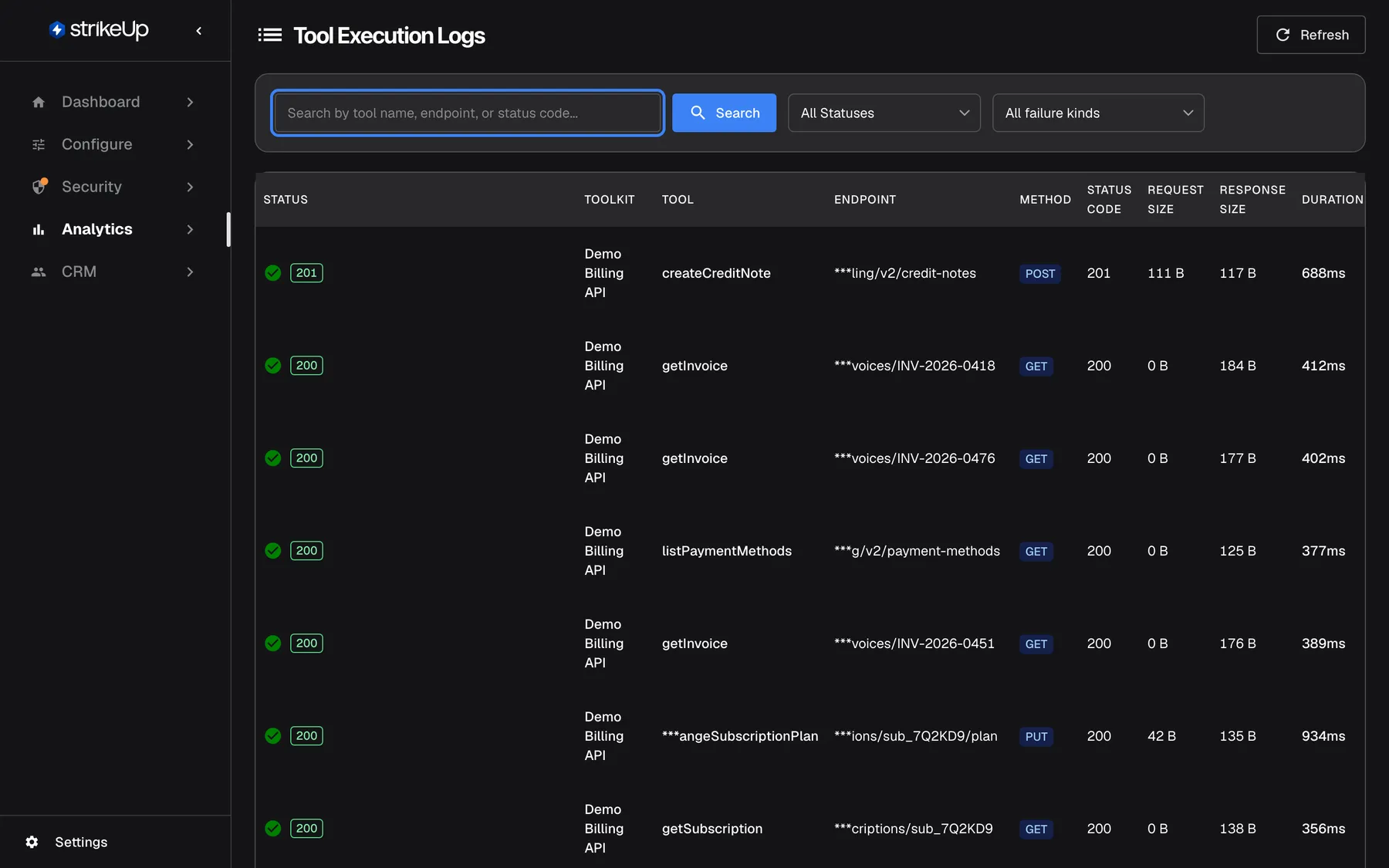The image size is (1389, 868).
Task: Open CRM in the sidebar
Action: click(x=113, y=272)
